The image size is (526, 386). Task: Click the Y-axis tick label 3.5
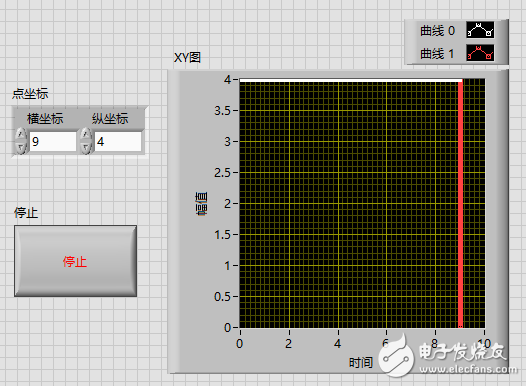click(223, 111)
